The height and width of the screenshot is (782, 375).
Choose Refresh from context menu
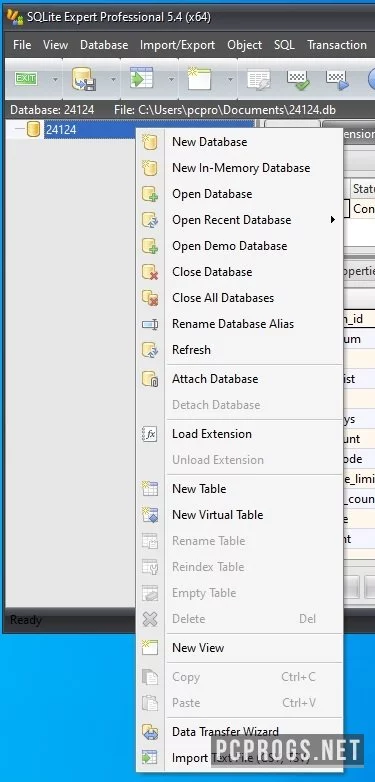pyautogui.click(x=239, y=350)
